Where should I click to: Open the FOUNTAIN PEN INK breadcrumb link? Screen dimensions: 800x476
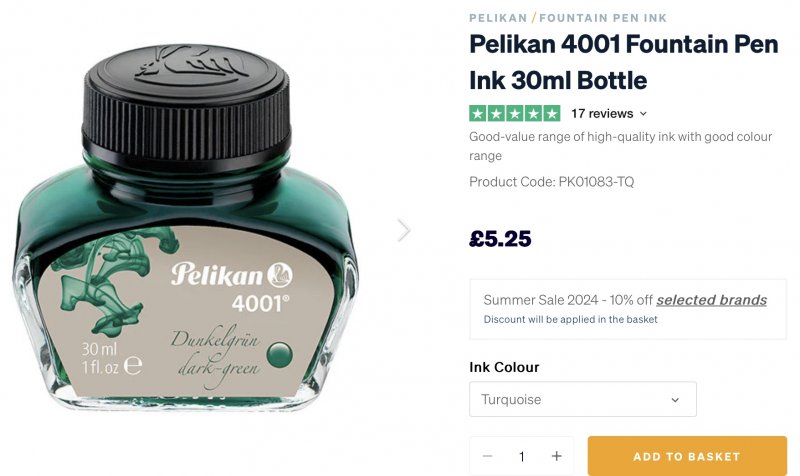click(x=603, y=18)
